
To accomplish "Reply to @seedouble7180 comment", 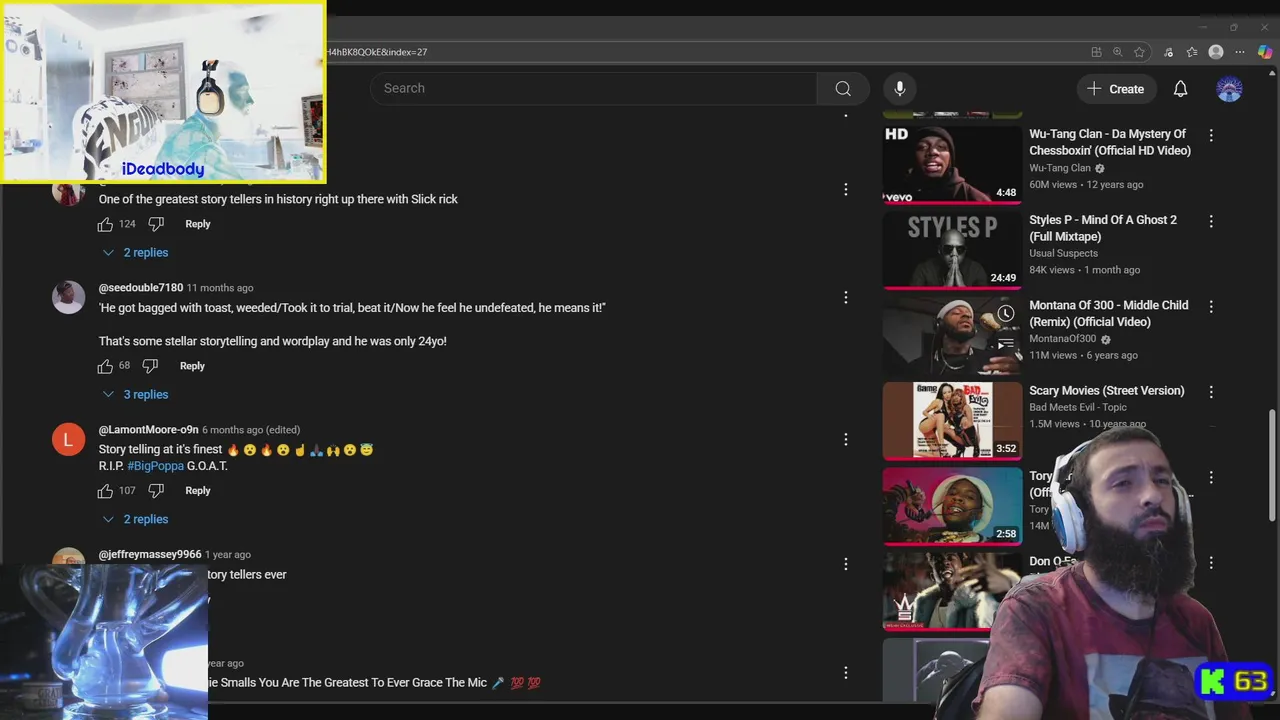I will [x=192, y=366].
